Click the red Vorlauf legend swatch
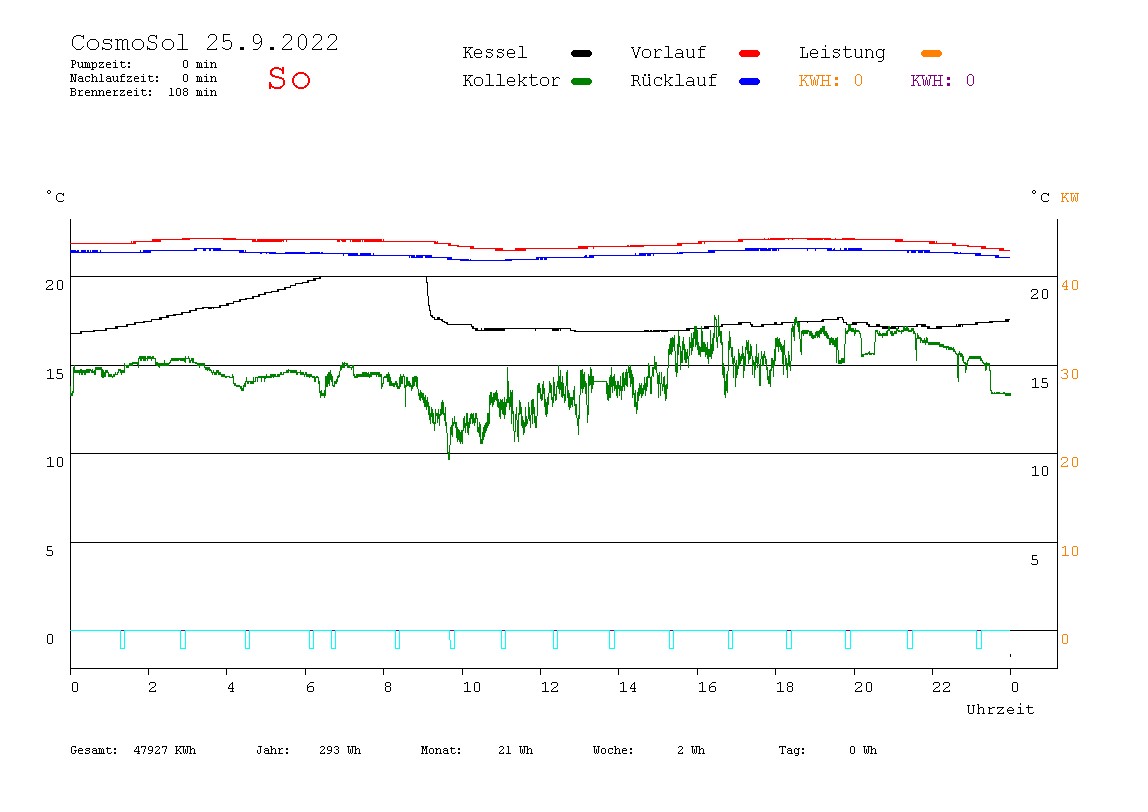 click(750, 53)
